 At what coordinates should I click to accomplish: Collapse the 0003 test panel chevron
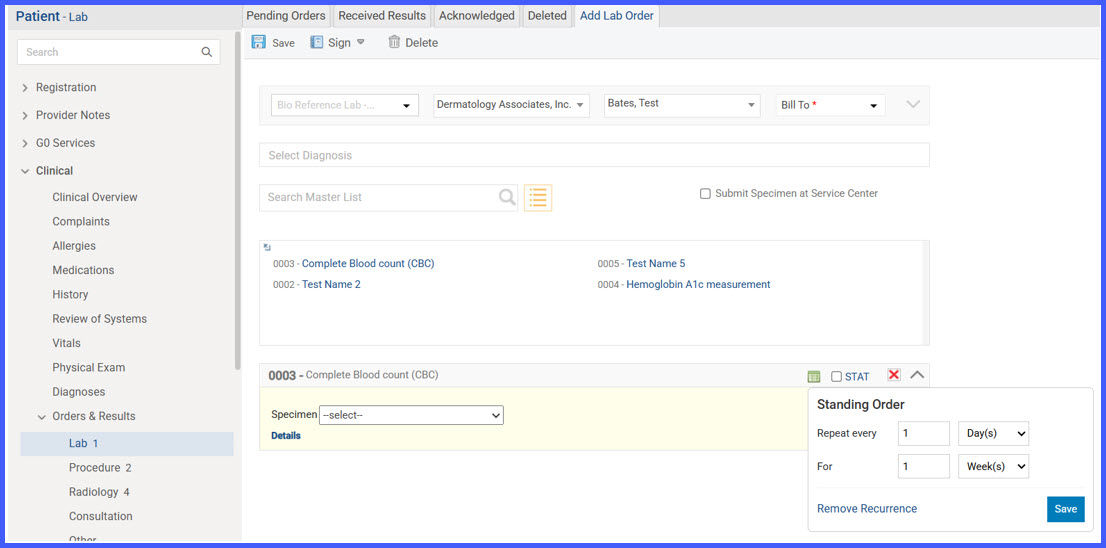click(x=917, y=375)
